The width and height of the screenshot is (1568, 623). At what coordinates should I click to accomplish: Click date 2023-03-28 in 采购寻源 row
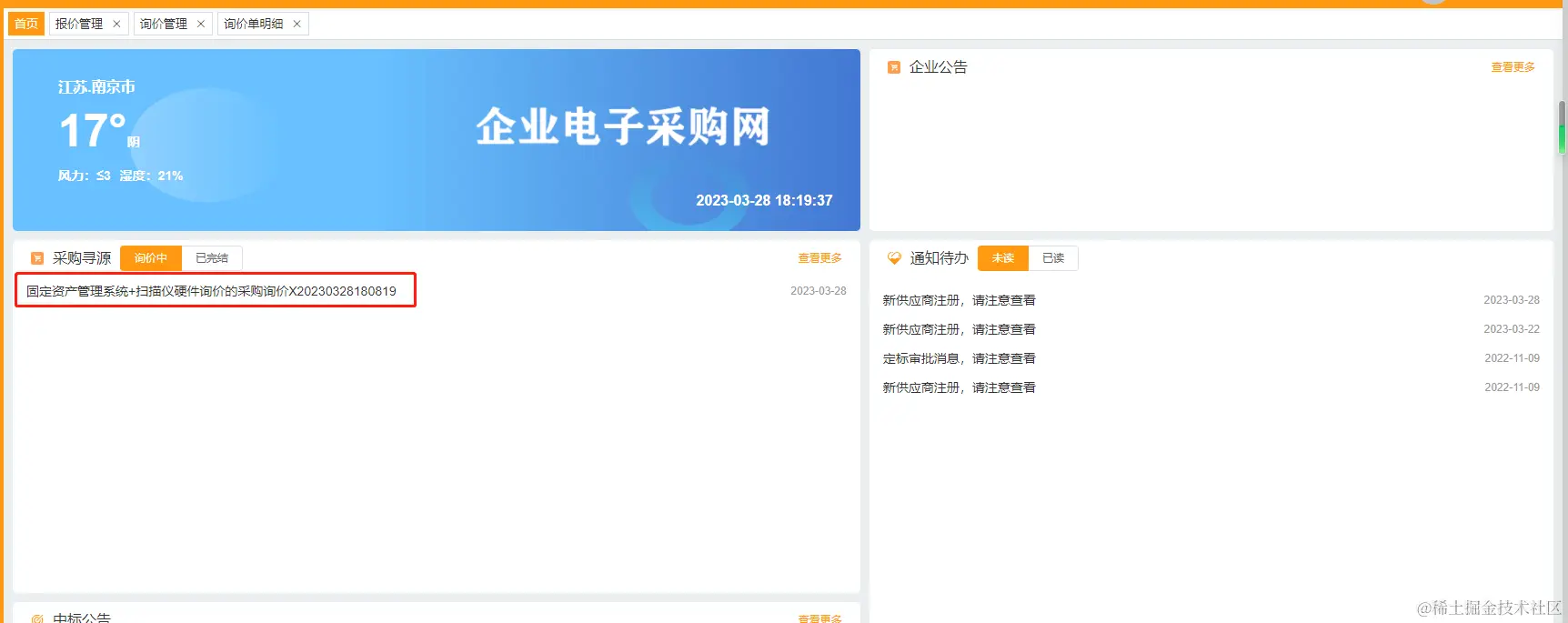818,291
